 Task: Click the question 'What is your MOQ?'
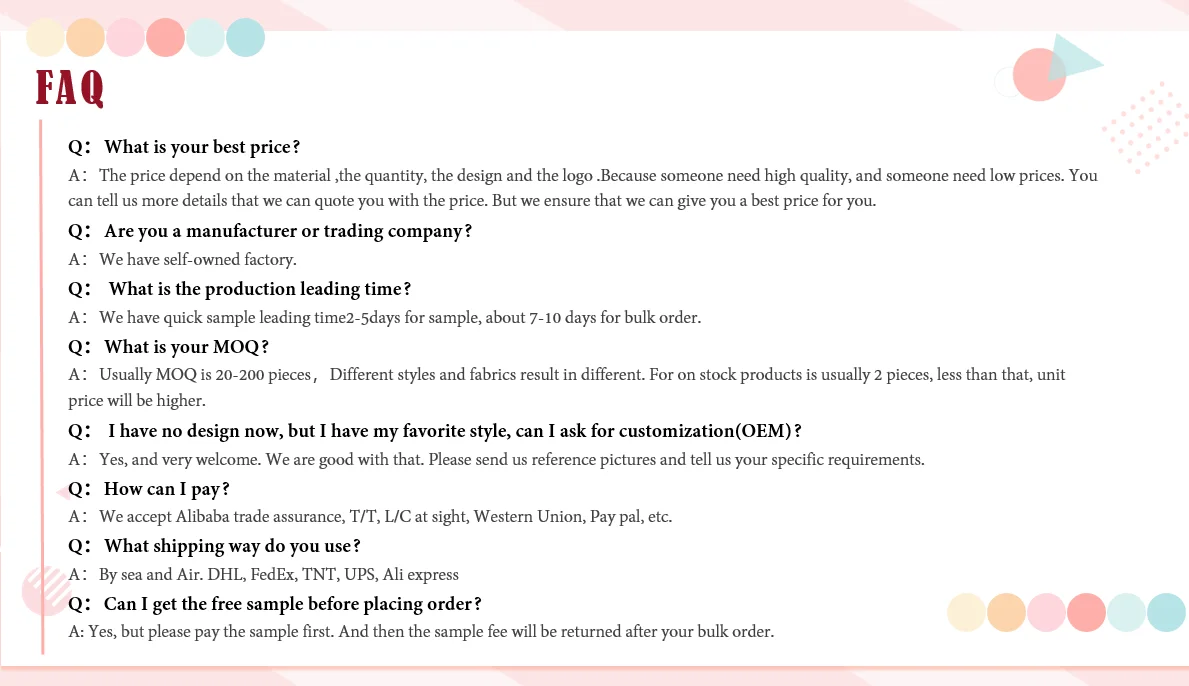[x=168, y=347]
